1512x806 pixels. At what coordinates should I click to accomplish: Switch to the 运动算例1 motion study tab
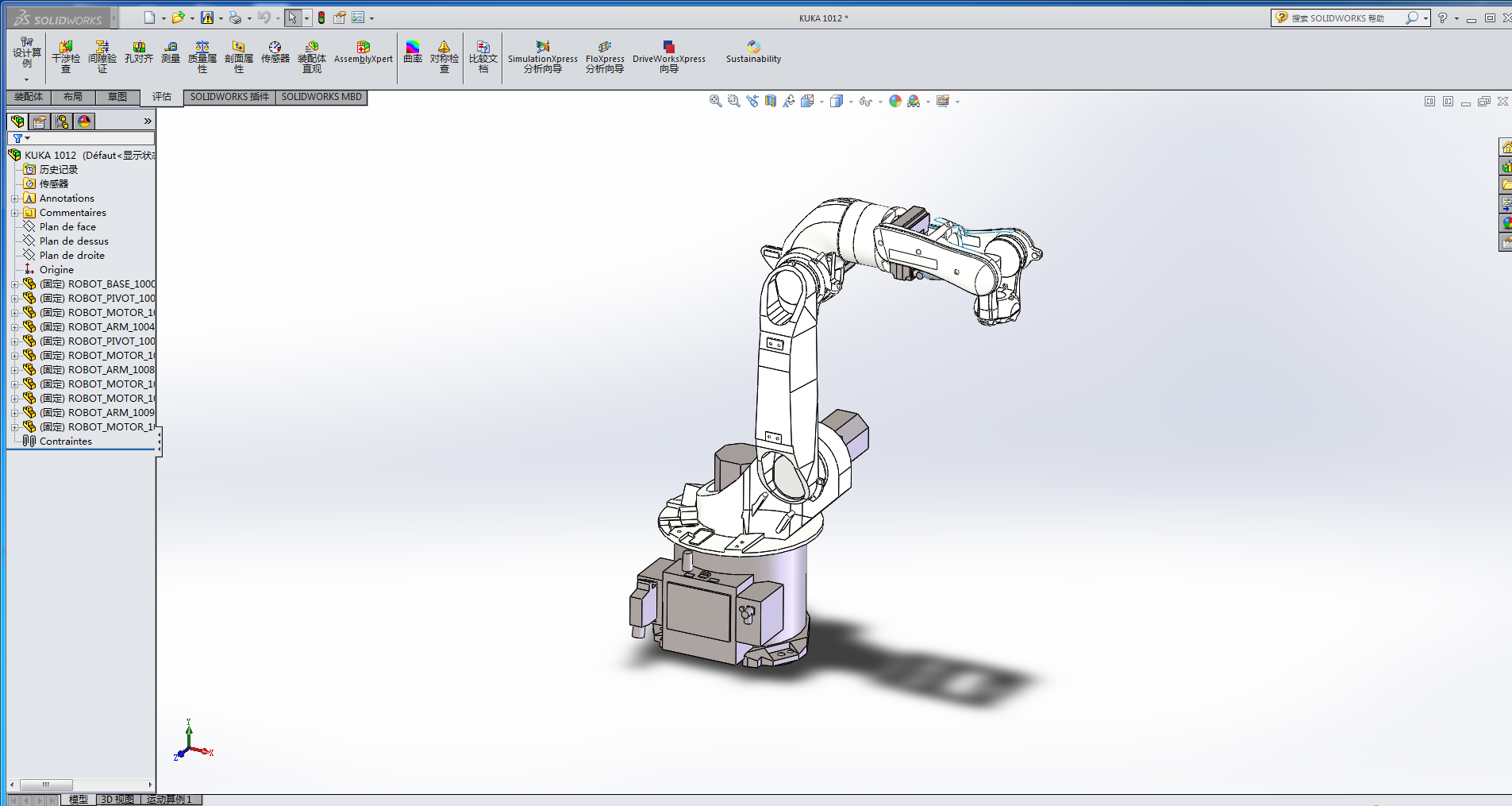coord(169,799)
